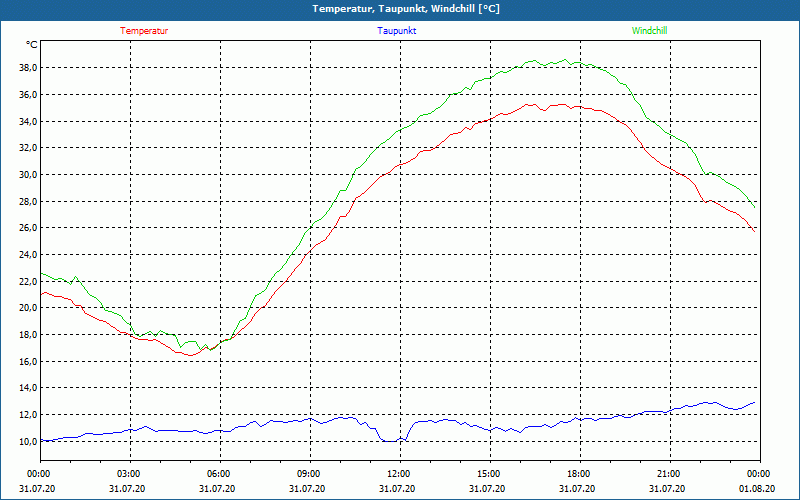The width and height of the screenshot is (800, 500).
Task: Click the 06:00 time axis label
Action: click(x=220, y=474)
